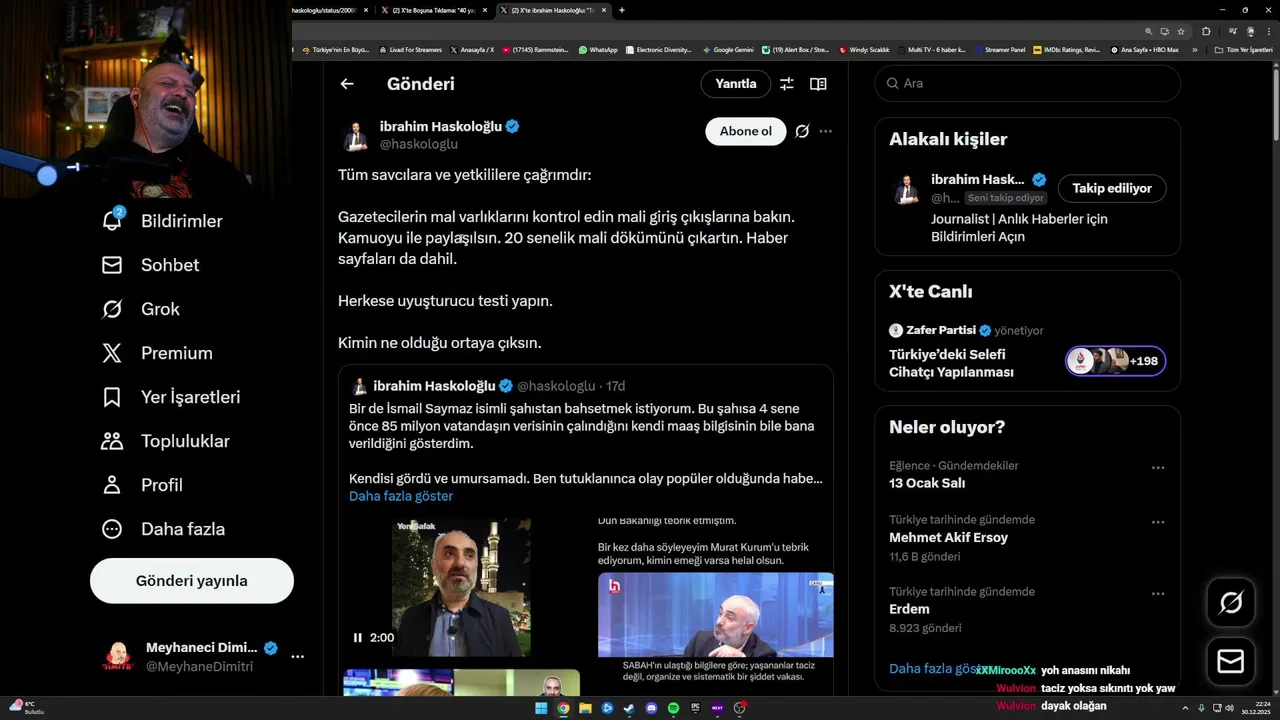Open Chrome from the taskbar

tap(563, 708)
